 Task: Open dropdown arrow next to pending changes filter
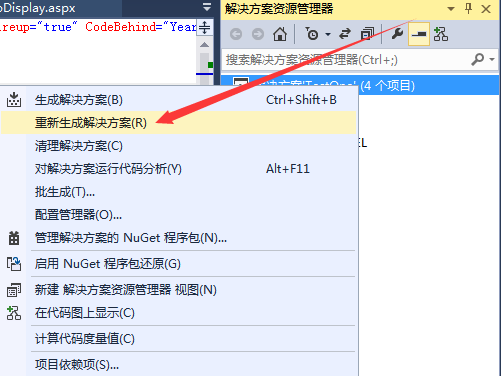point(328,34)
